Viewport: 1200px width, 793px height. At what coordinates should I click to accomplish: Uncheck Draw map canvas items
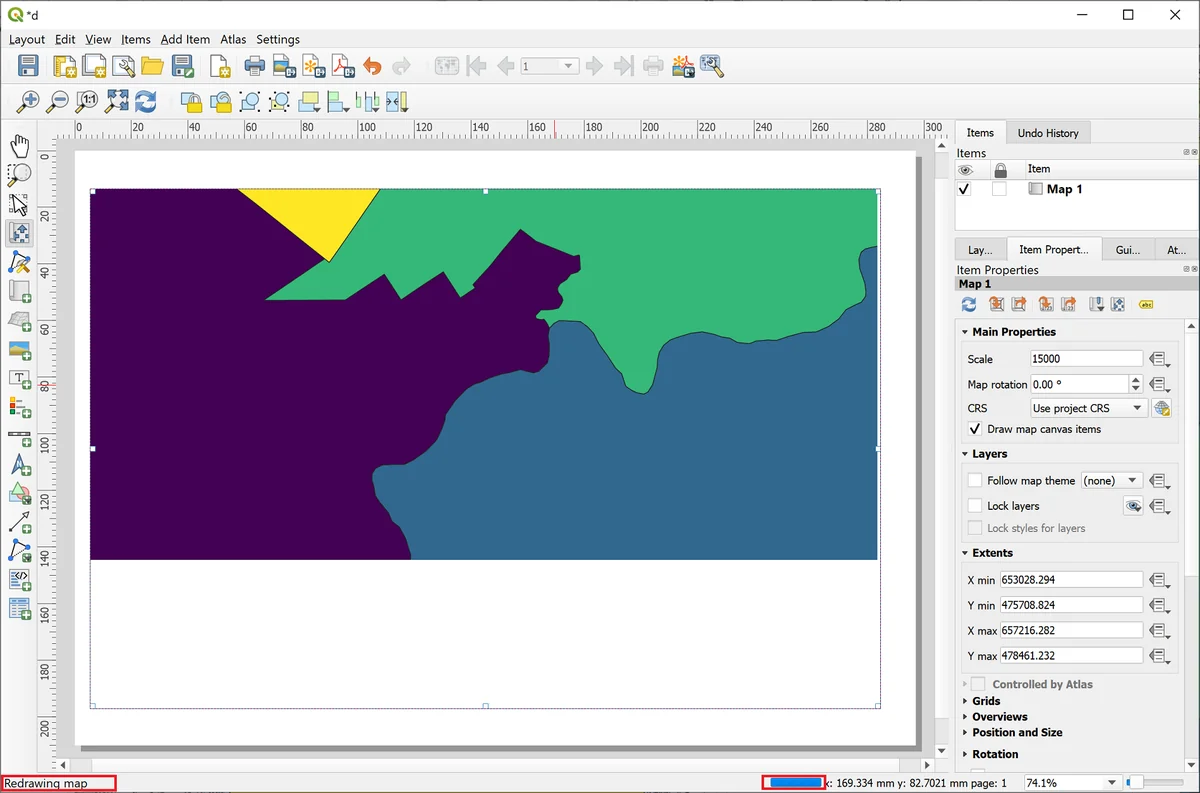[x=975, y=429]
